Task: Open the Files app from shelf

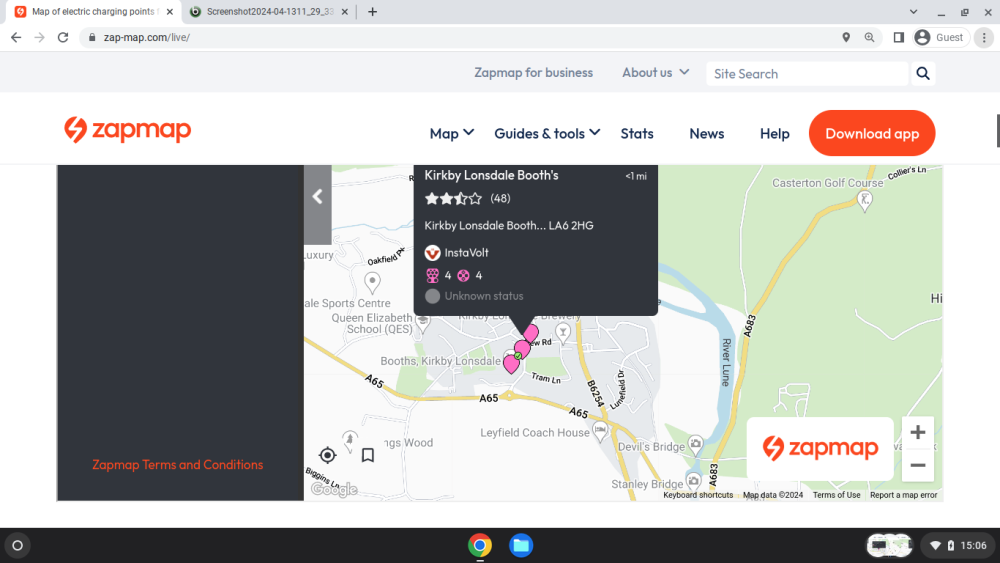Action: 521,546
